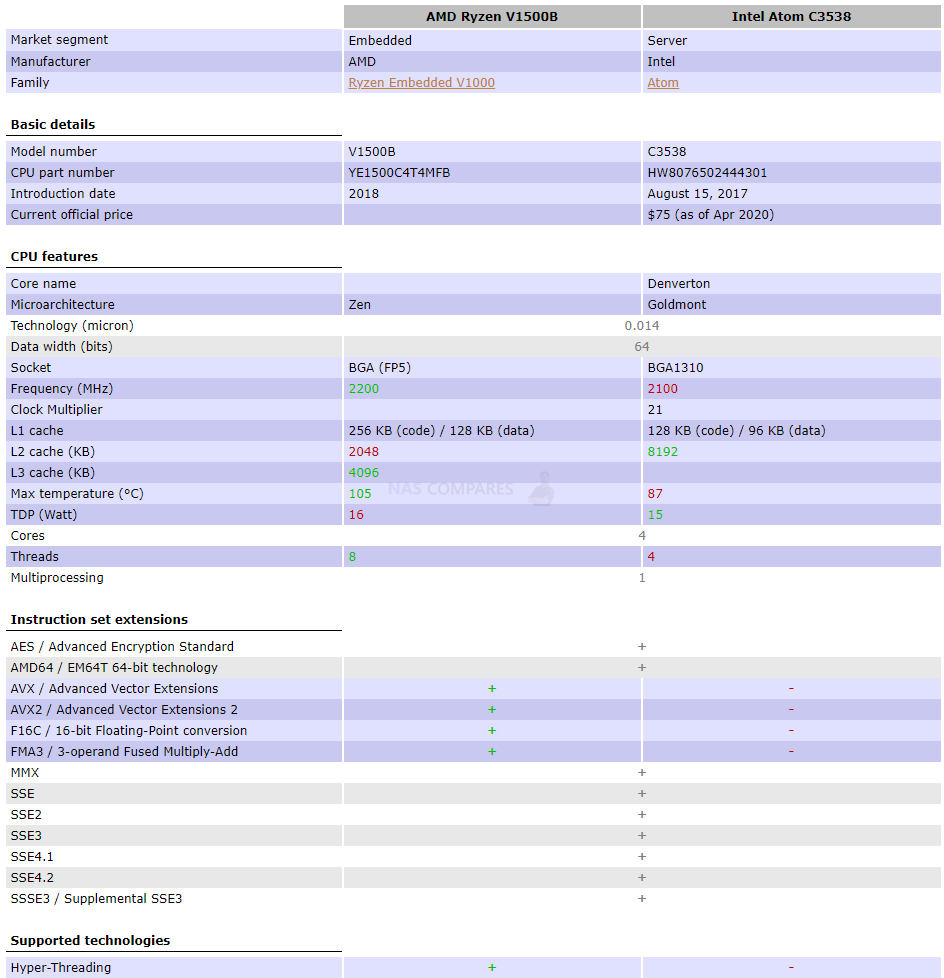This screenshot has height=978, width=944.
Task: Click the plus sign in SSE3 row
Action: (641, 836)
